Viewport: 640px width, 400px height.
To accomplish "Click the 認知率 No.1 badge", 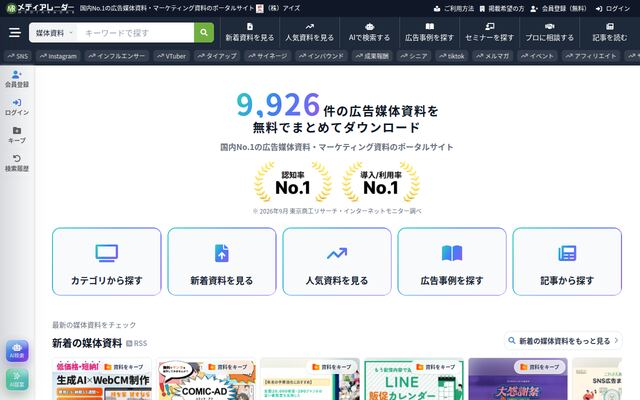I will pyautogui.click(x=293, y=182).
